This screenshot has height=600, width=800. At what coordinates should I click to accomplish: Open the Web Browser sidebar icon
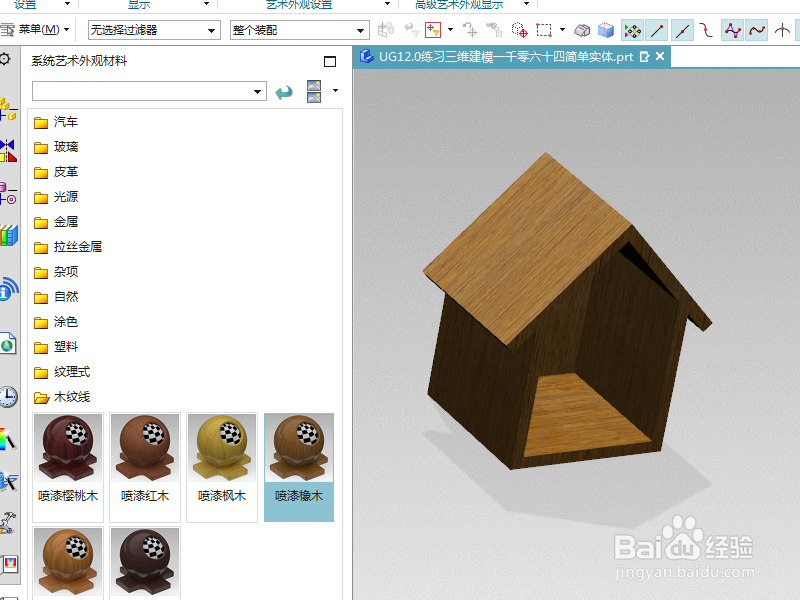click(8, 343)
